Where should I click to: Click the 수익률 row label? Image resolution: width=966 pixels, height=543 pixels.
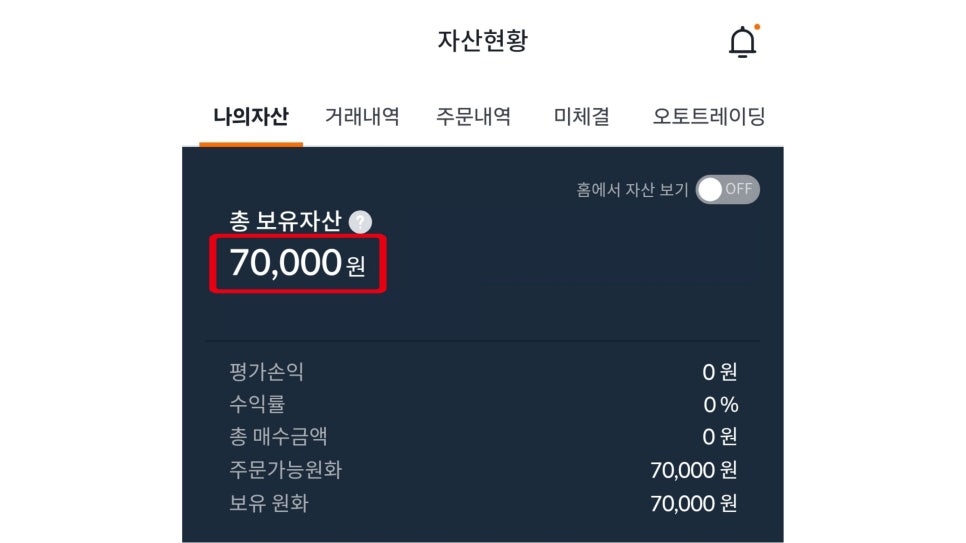tap(258, 404)
